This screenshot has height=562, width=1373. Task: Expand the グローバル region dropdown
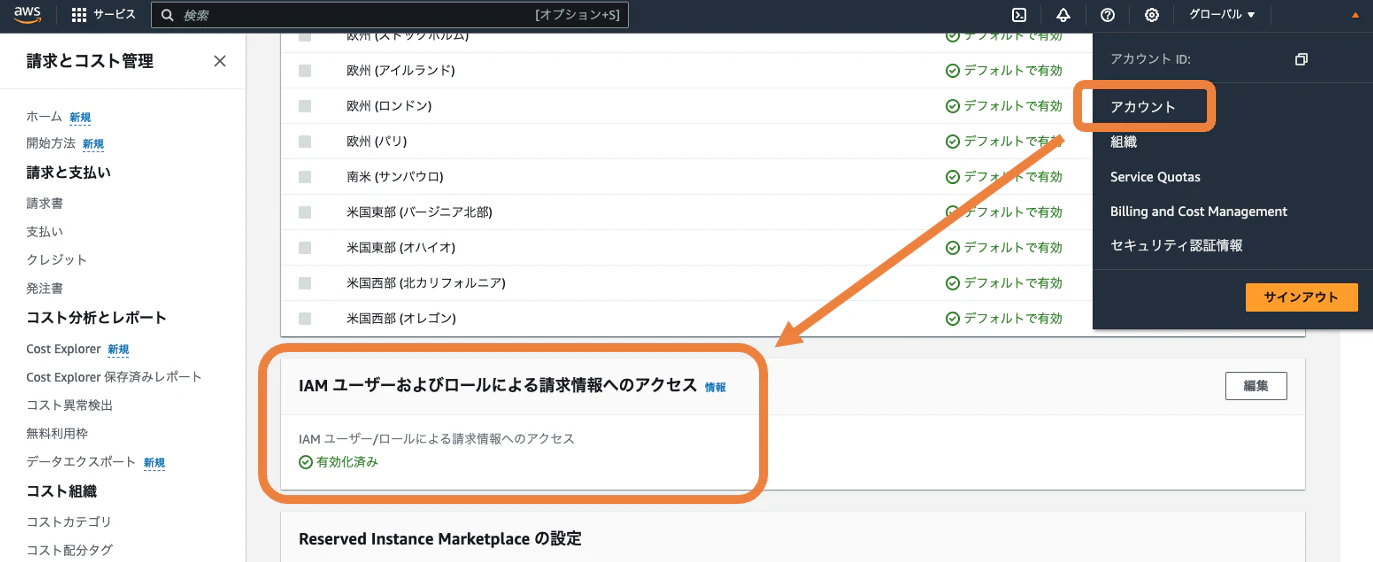pyautogui.click(x=1222, y=15)
